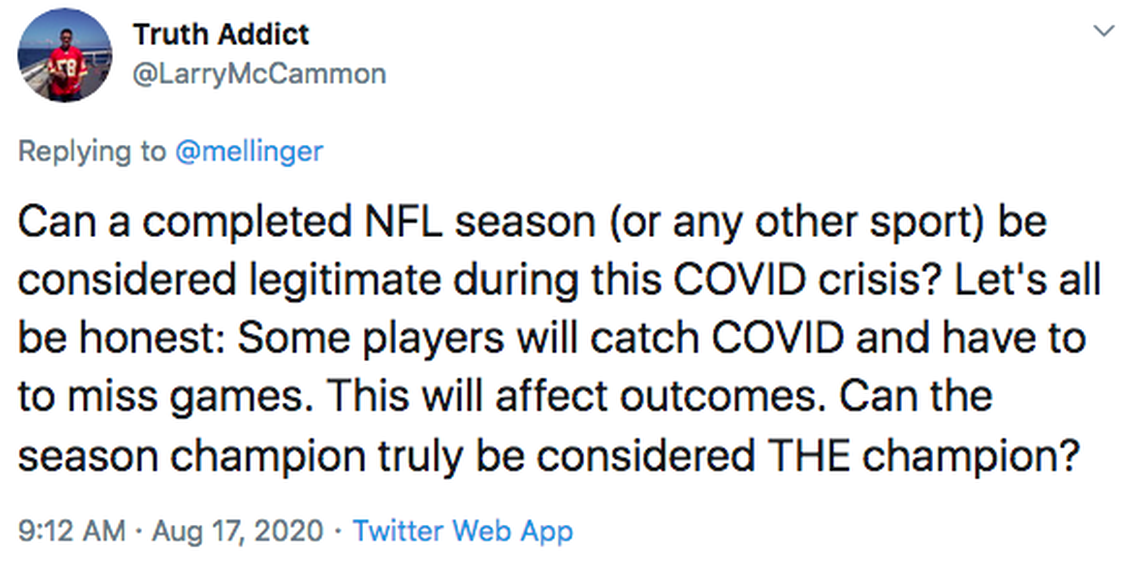Click the Truth Addict display name
This screenshot has height=570, width=1140.
[x=221, y=34]
